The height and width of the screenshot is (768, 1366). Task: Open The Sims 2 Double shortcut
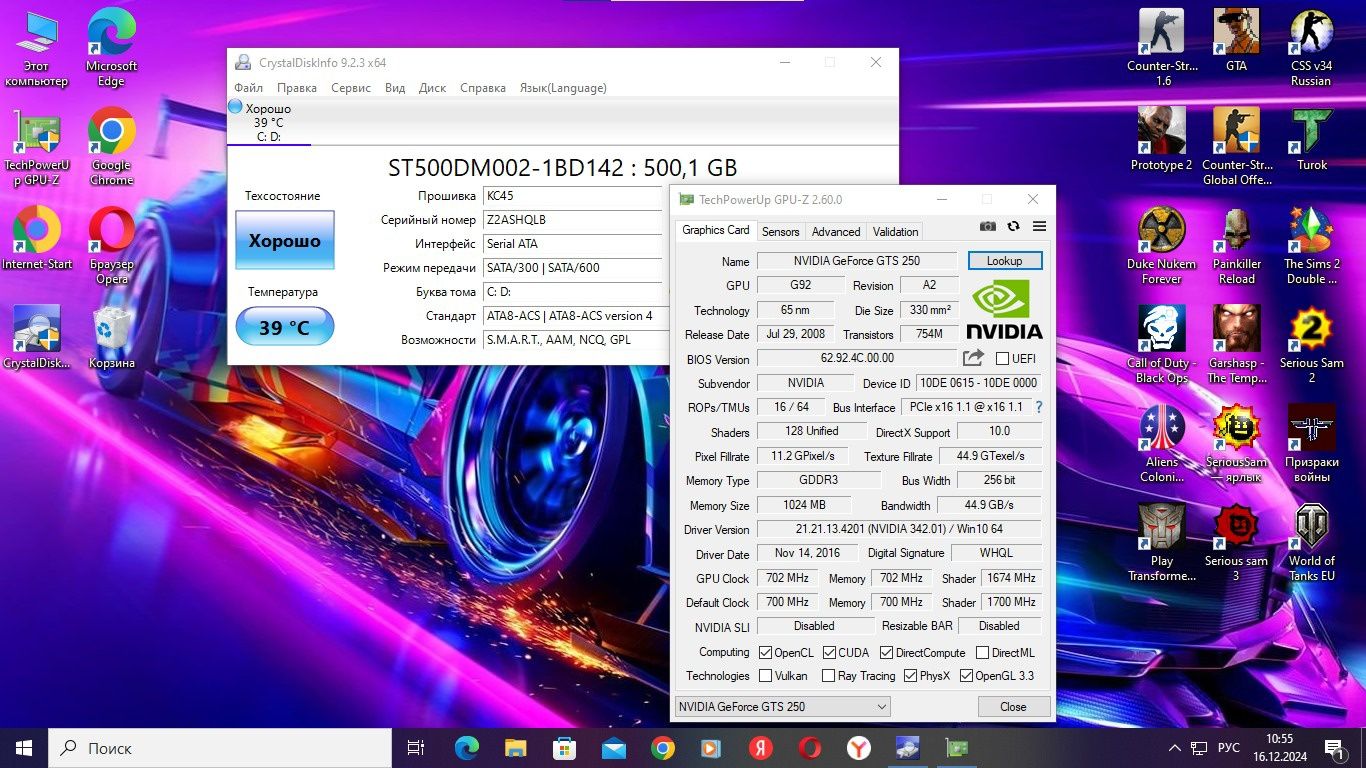1311,246
